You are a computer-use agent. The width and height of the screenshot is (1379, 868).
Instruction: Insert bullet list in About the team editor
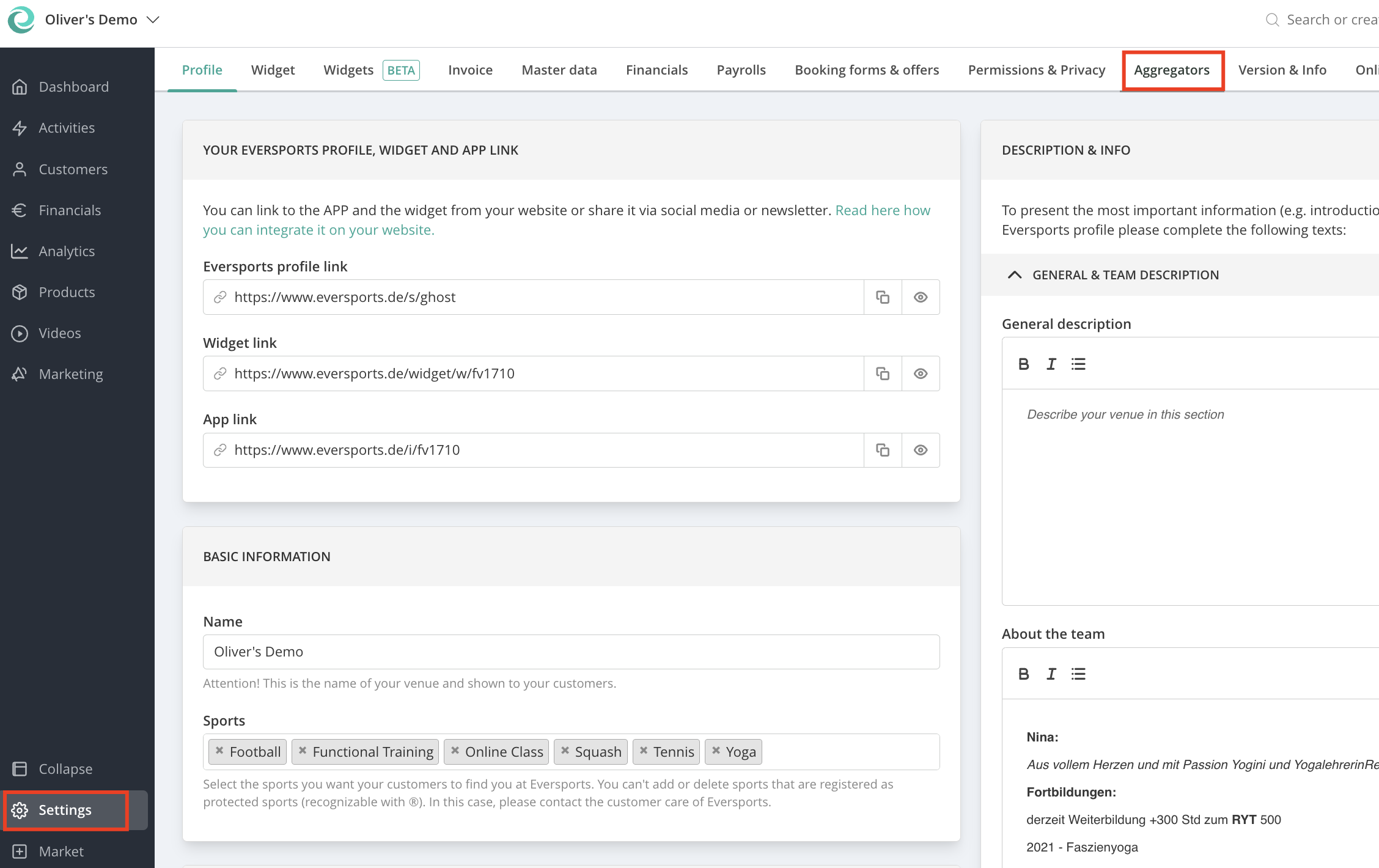(x=1078, y=674)
